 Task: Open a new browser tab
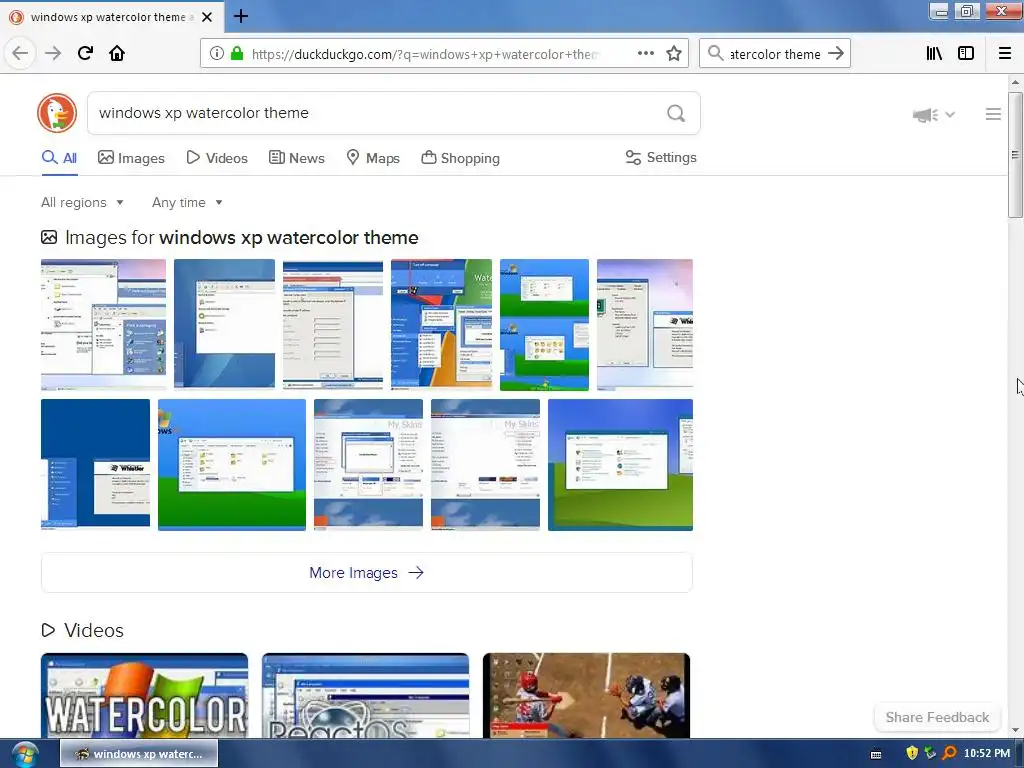[x=241, y=16]
